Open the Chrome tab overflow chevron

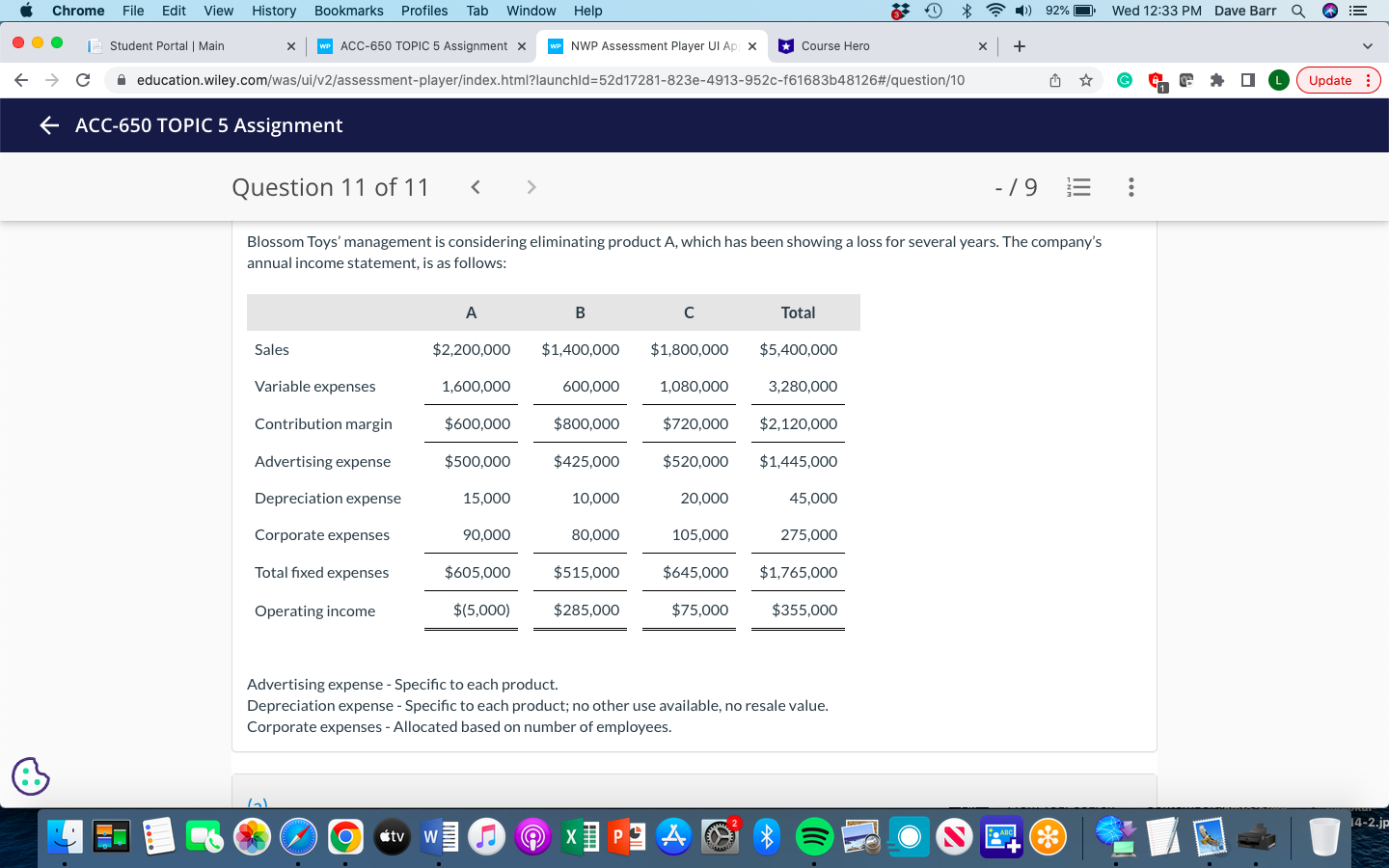1367,45
